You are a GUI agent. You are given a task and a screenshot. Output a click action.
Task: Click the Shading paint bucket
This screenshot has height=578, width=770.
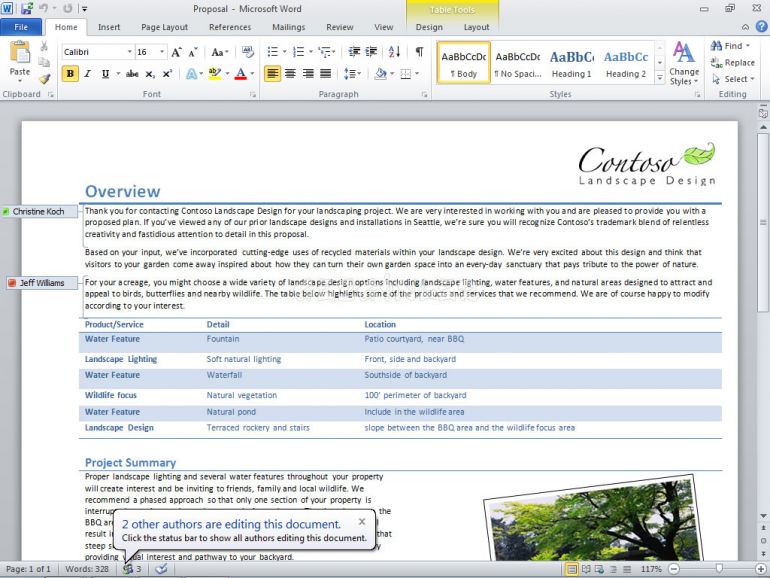click(381, 74)
